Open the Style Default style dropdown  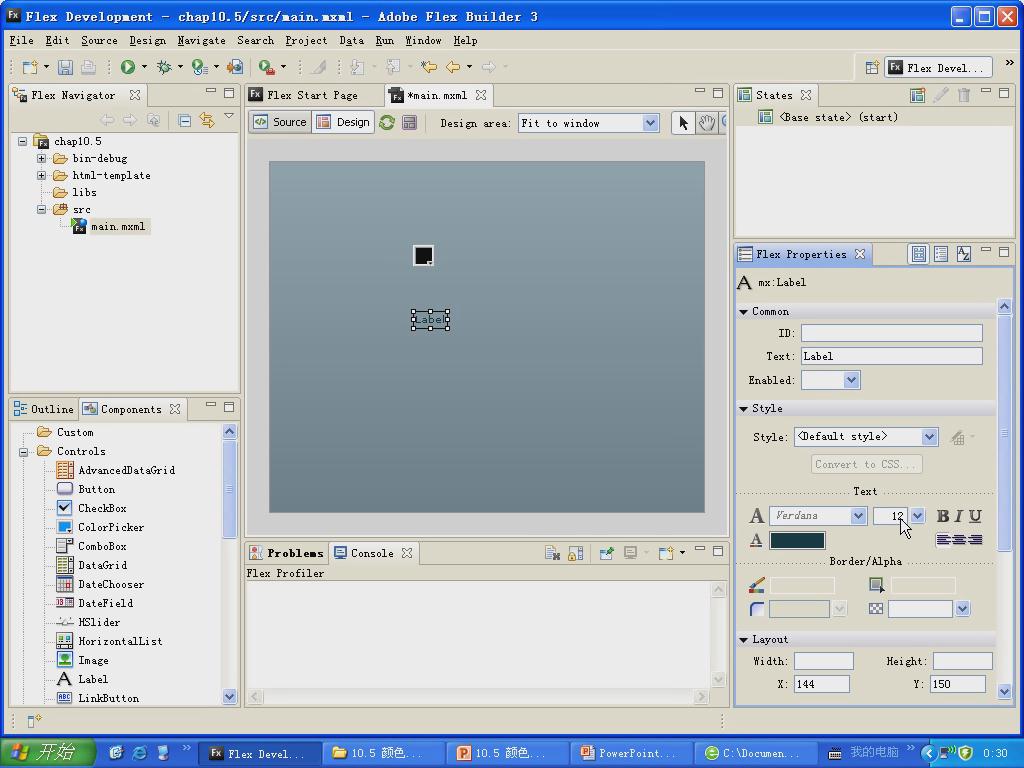point(929,437)
